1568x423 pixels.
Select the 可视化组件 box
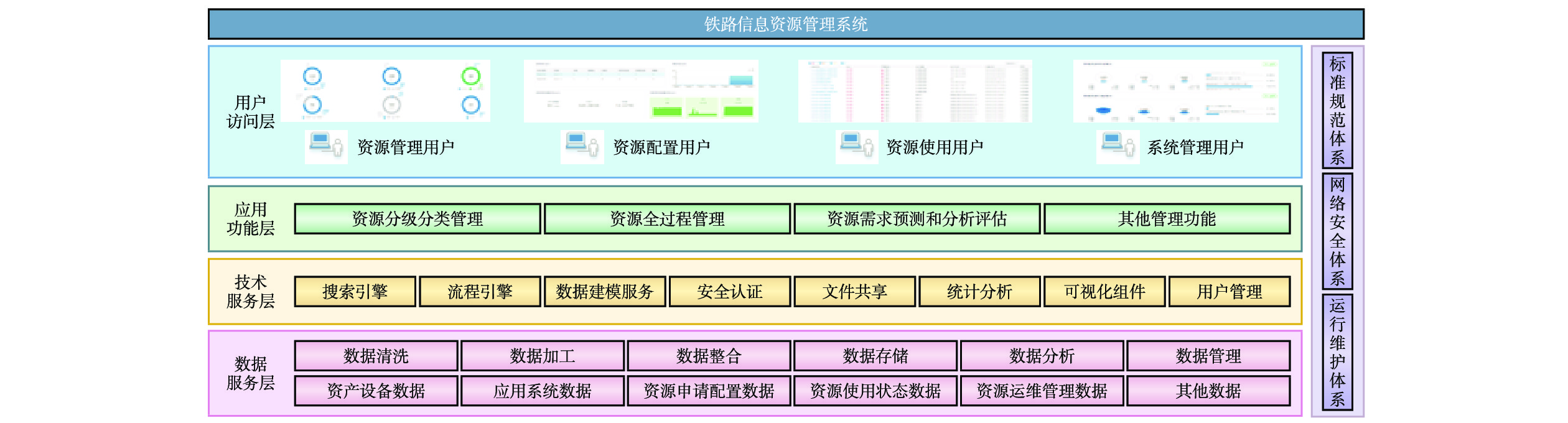1104,292
